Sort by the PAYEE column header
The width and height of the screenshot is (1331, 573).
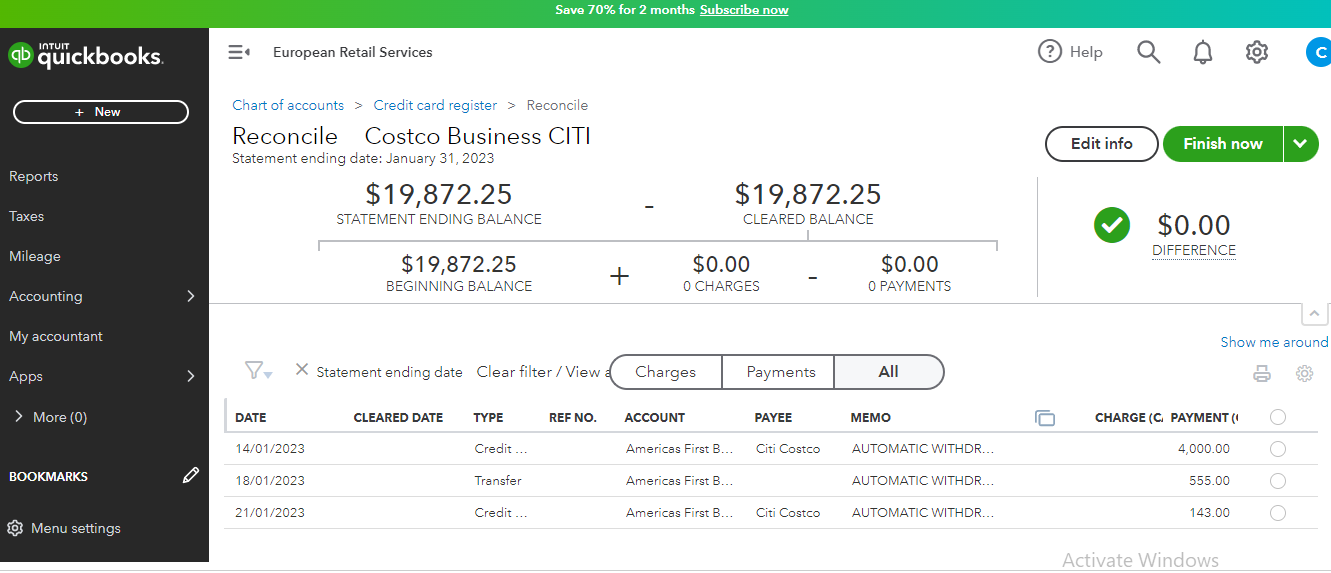click(773, 418)
